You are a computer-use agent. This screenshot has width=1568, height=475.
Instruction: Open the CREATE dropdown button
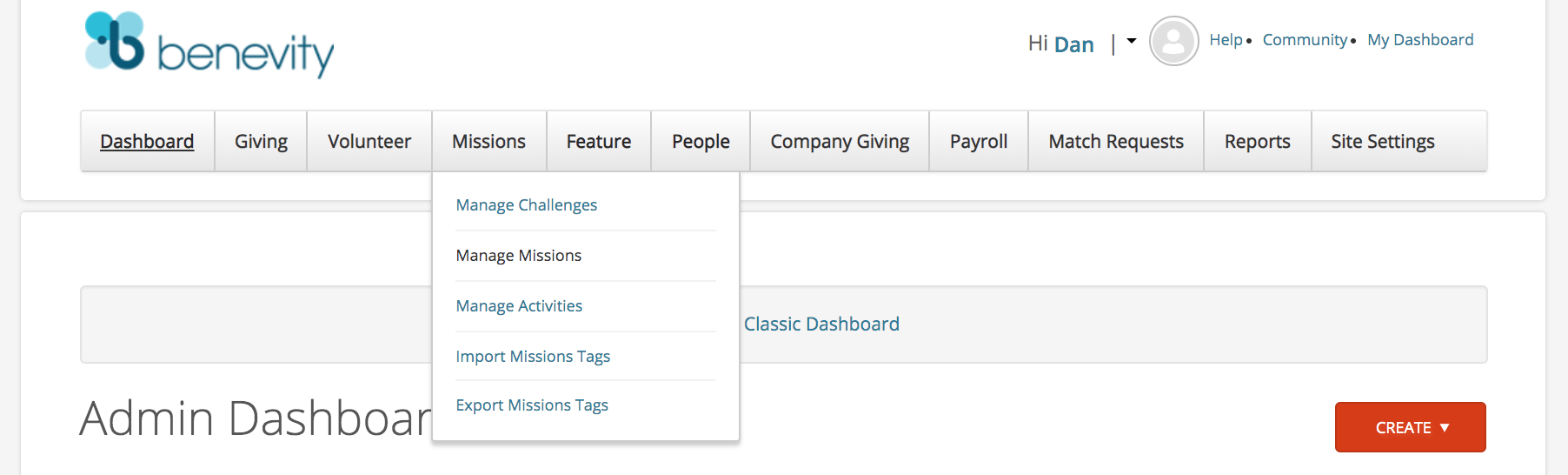(x=1410, y=427)
